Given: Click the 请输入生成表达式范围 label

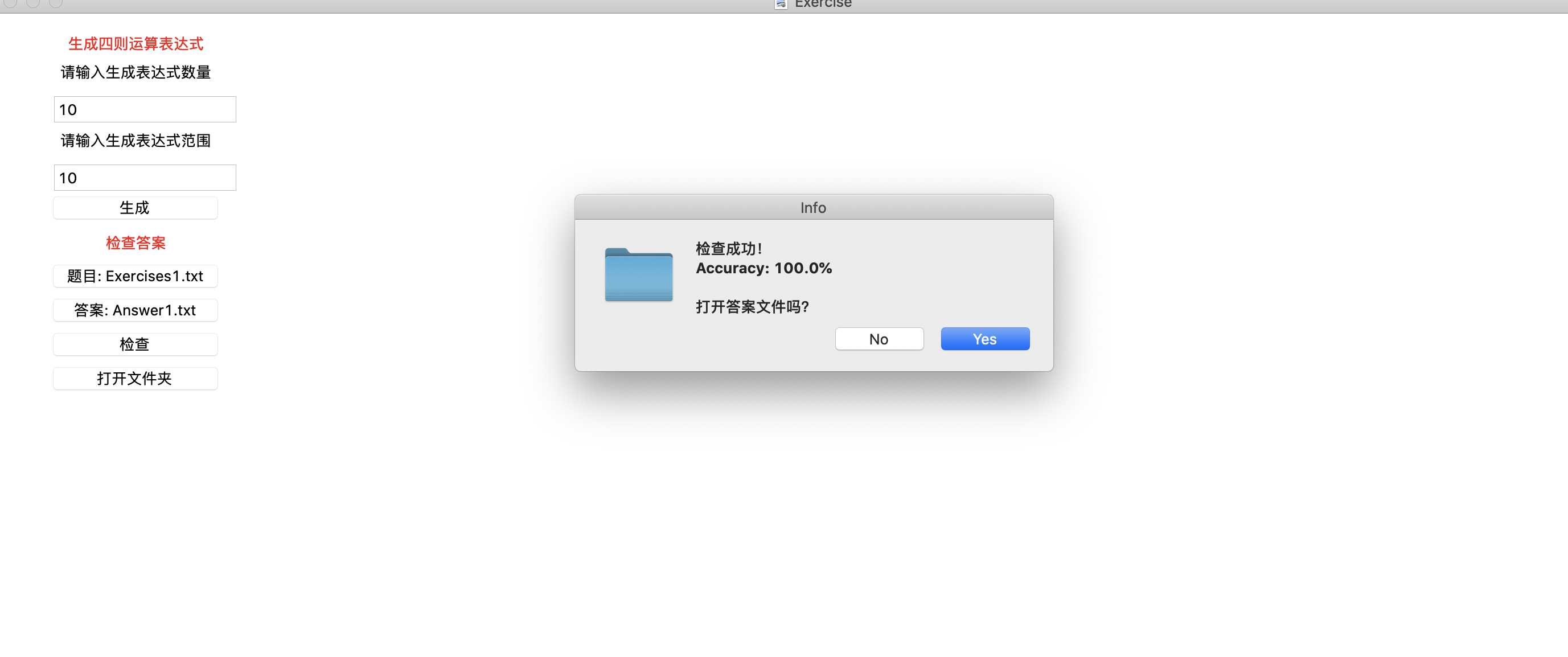Looking at the screenshot, I should click(x=136, y=141).
